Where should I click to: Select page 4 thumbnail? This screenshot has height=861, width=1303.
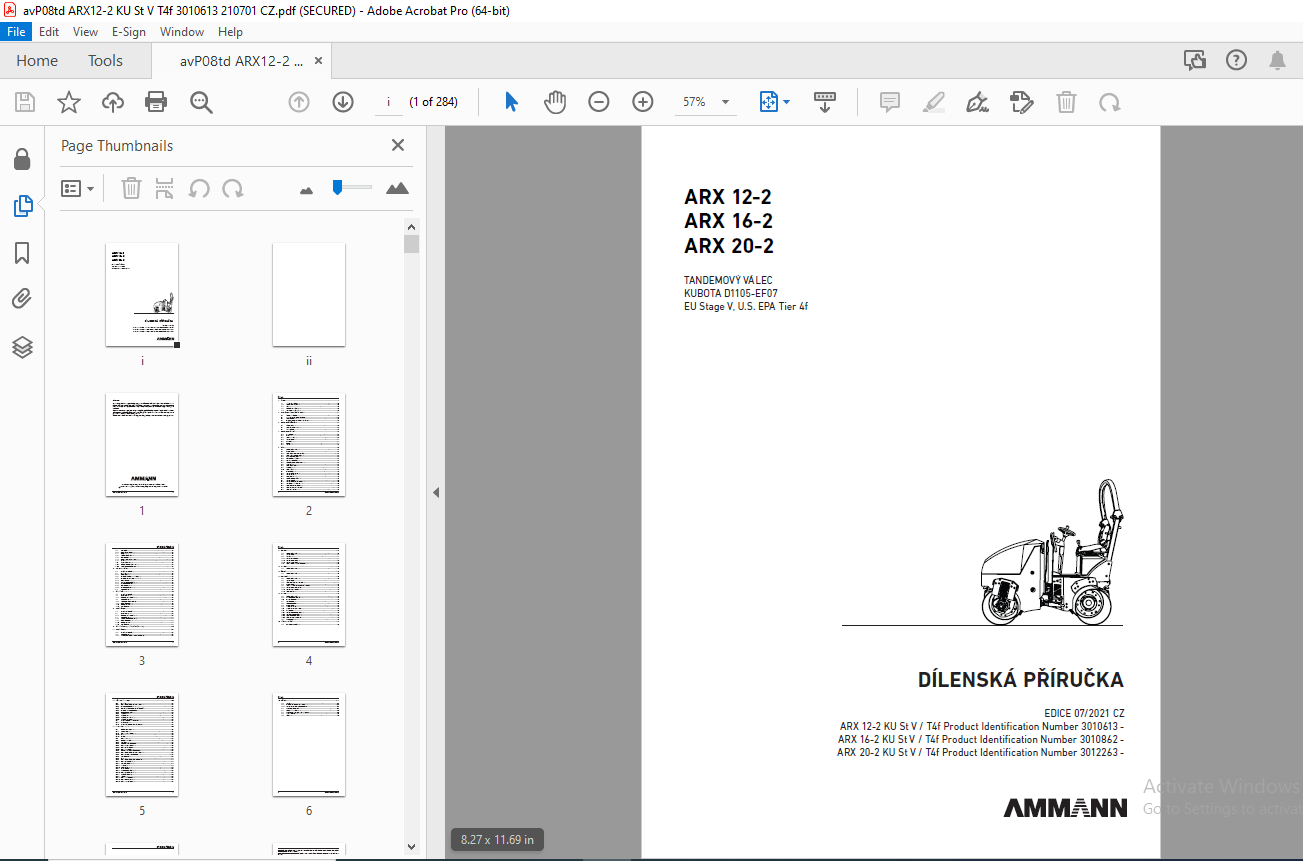[x=309, y=595]
